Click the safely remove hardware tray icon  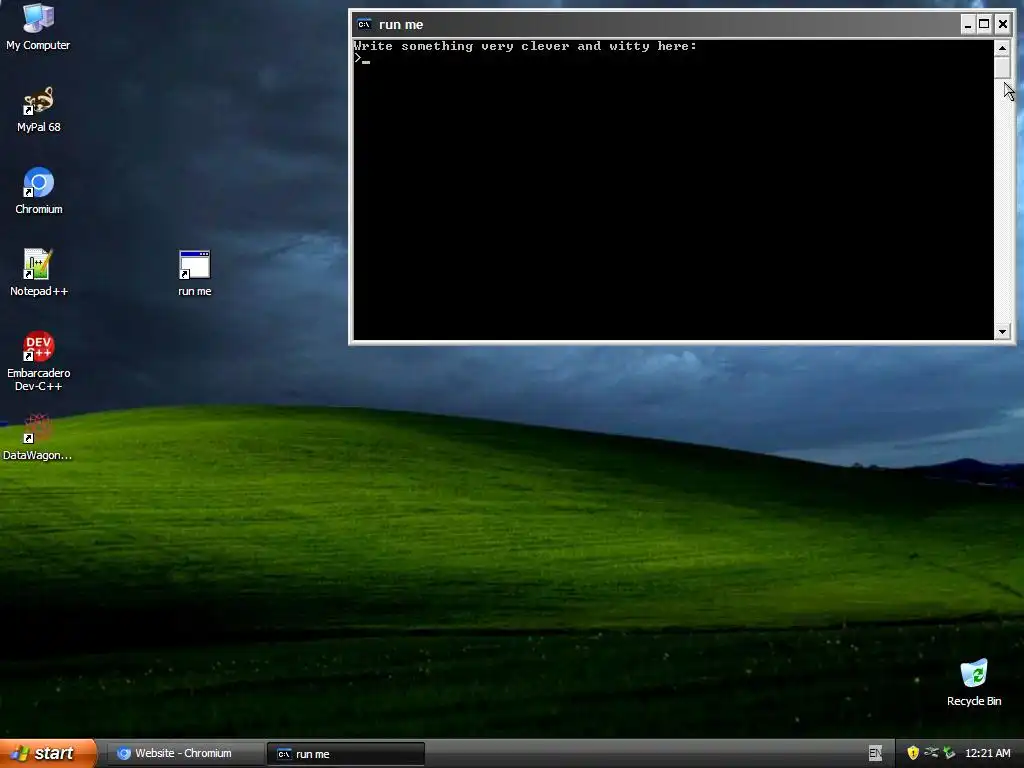pyautogui.click(x=949, y=753)
